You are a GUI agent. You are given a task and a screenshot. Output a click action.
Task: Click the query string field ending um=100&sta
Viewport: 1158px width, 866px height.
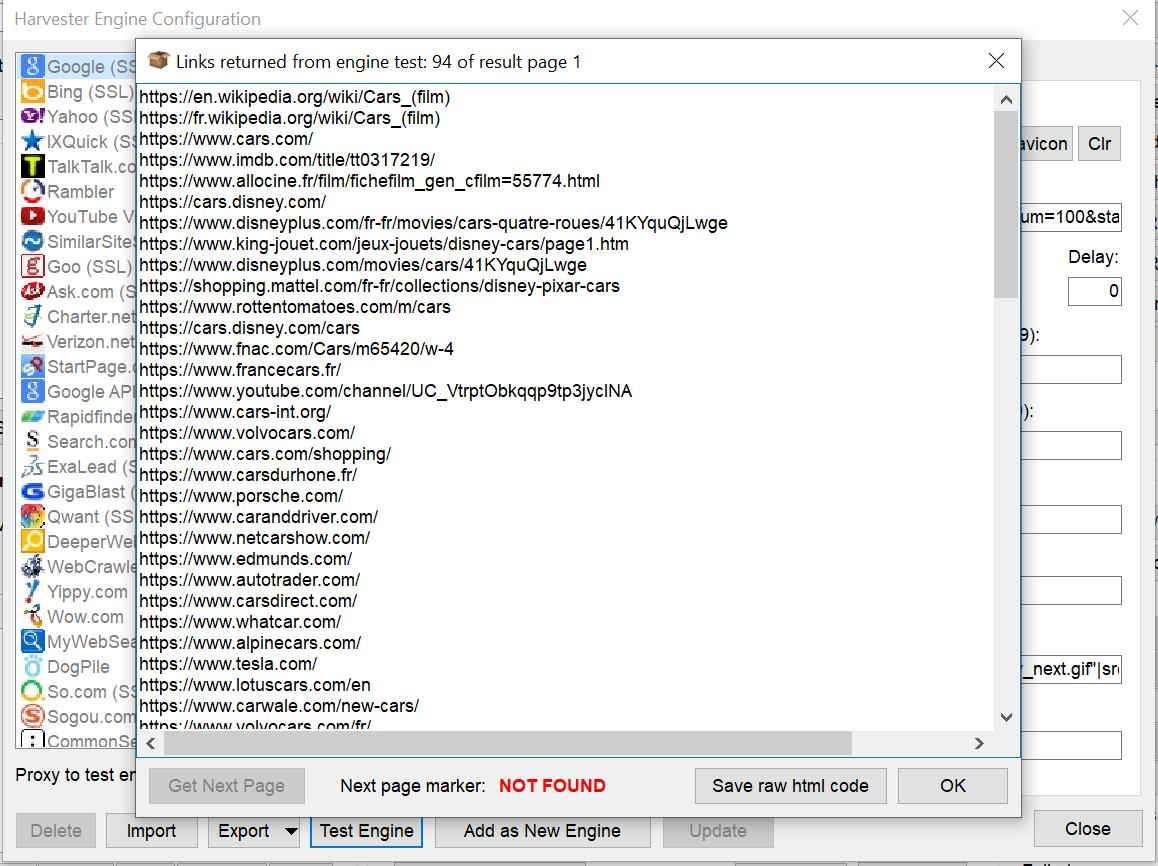1072,217
